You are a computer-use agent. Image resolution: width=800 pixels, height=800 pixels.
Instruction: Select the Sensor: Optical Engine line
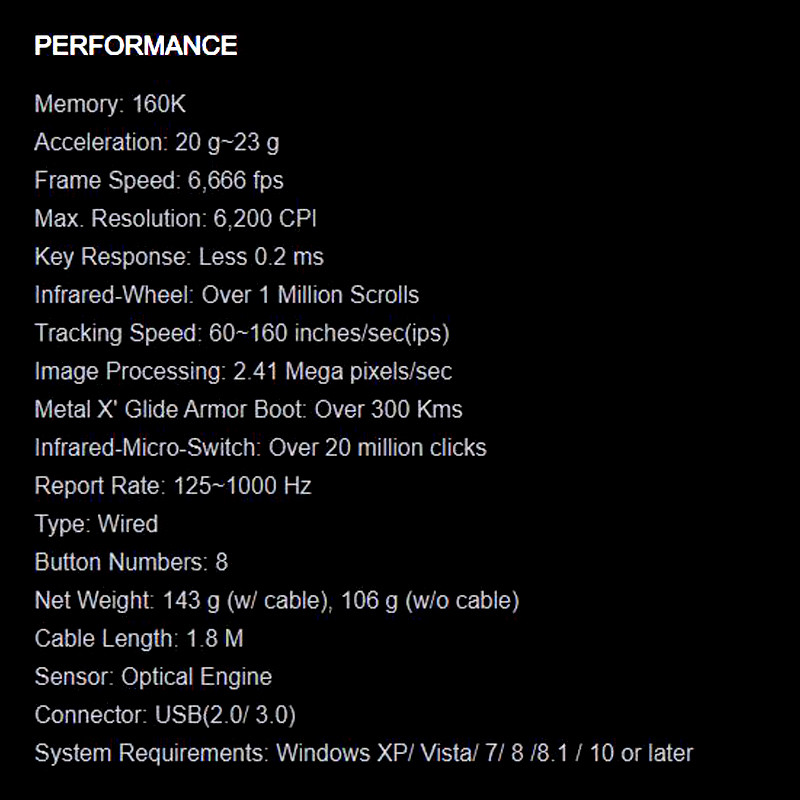(x=153, y=677)
